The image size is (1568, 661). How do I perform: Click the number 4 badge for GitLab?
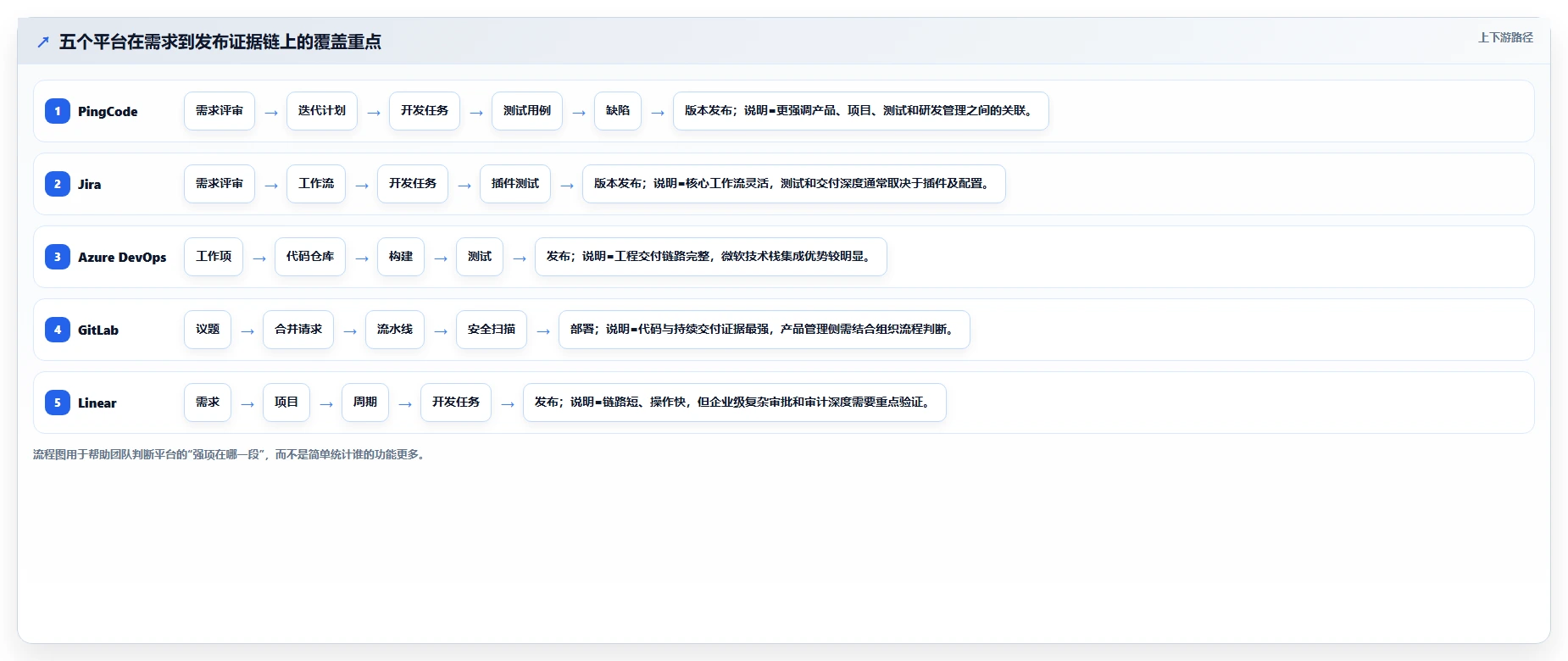point(58,330)
